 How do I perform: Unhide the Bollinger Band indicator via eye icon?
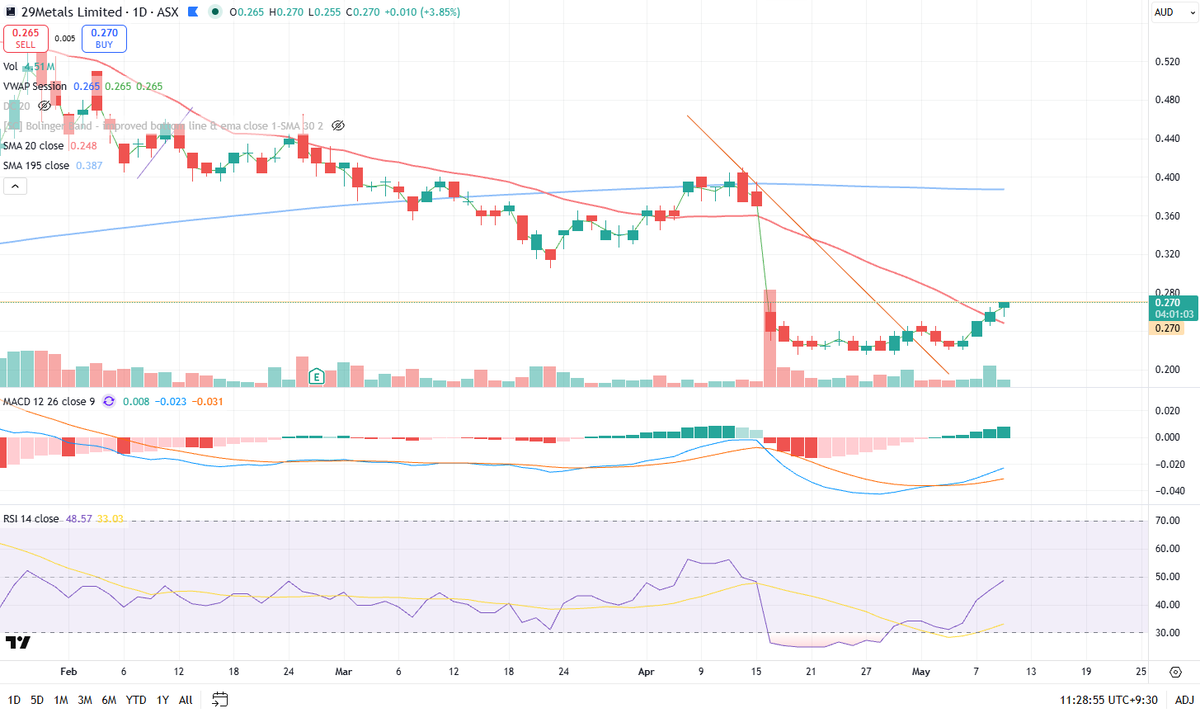click(x=337, y=126)
